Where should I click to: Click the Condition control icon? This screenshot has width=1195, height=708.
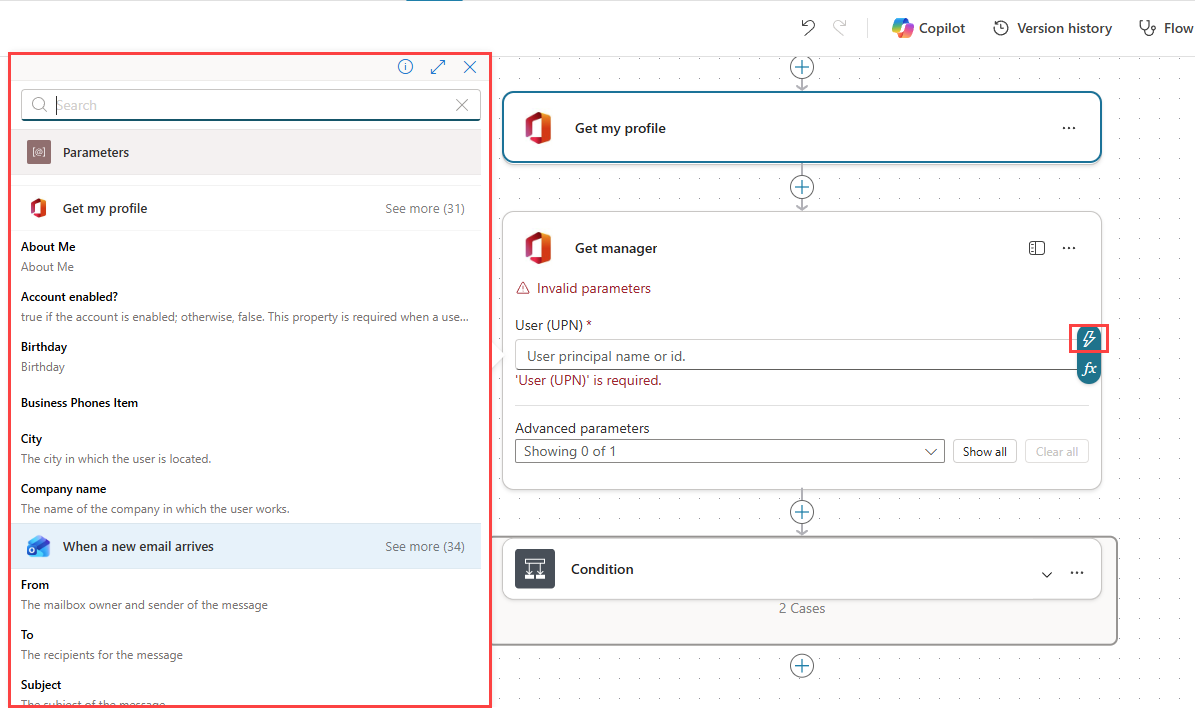pyautogui.click(x=535, y=569)
